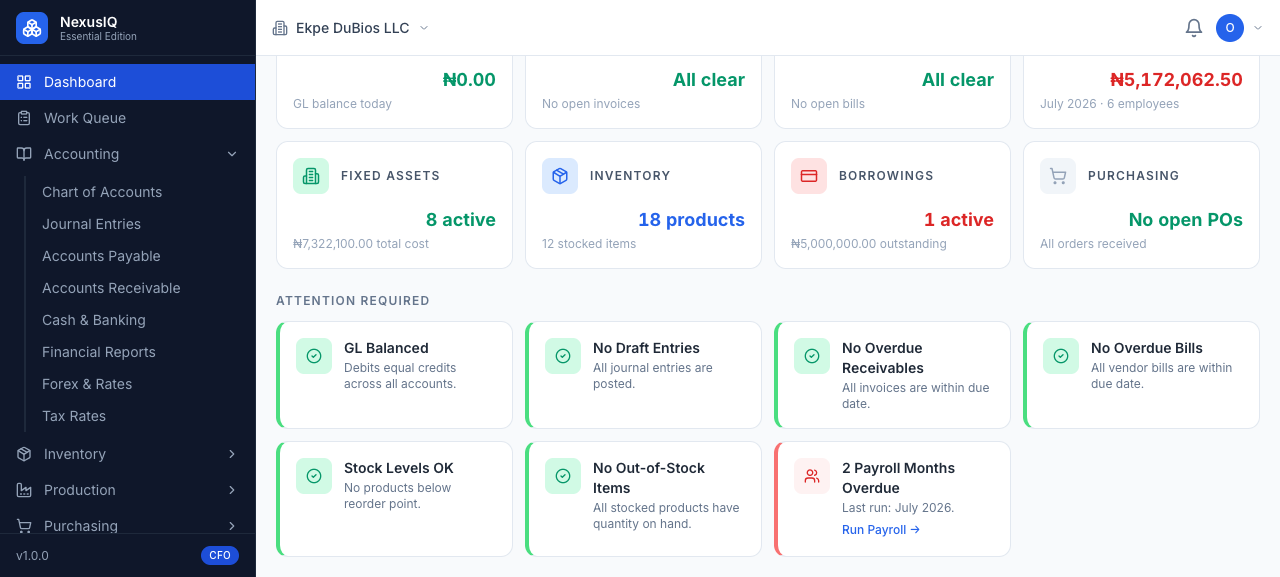Open Cash & Banking
The image size is (1280, 577).
[x=94, y=320]
